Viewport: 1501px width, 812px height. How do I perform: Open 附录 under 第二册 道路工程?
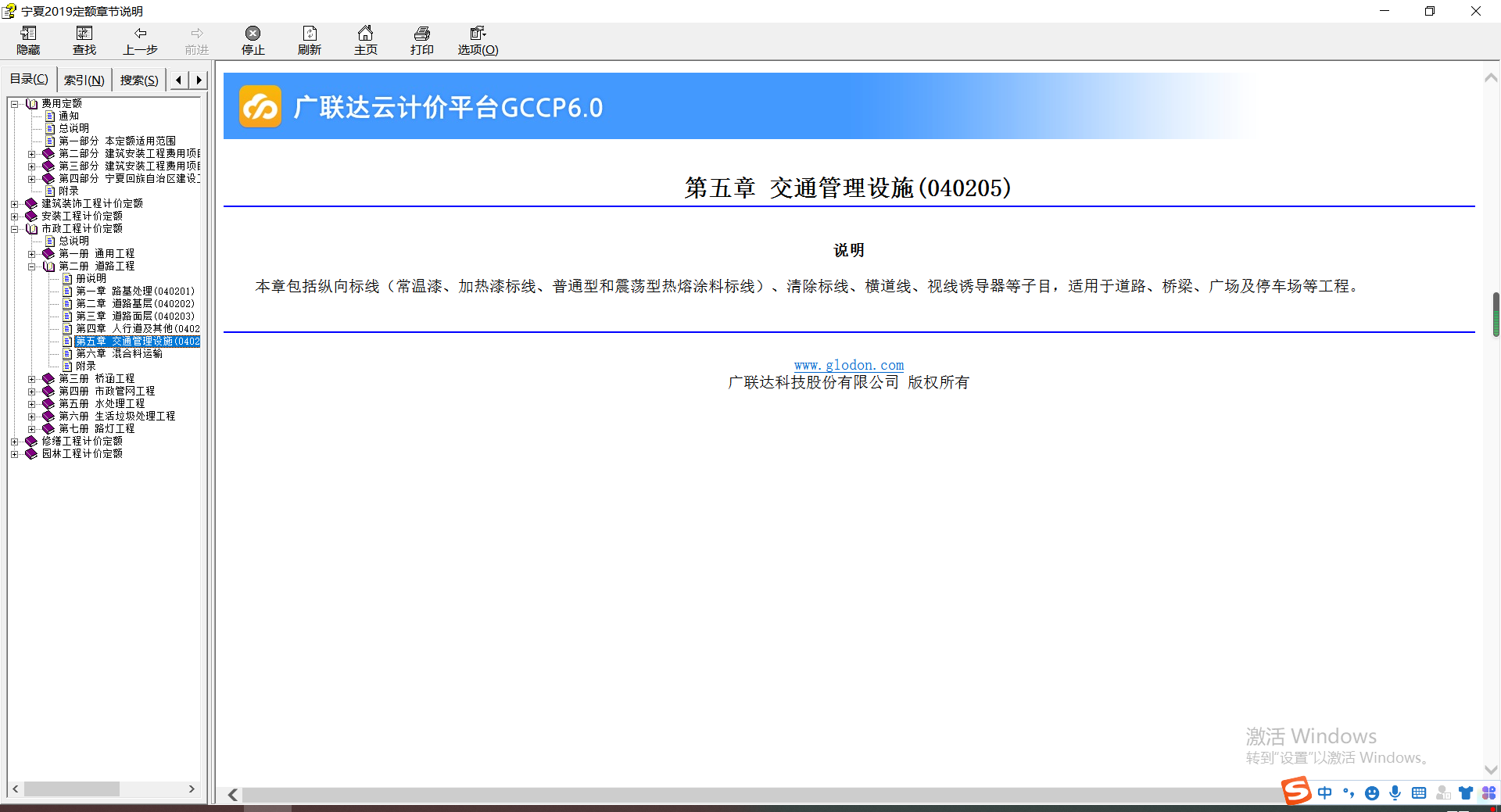pos(86,366)
